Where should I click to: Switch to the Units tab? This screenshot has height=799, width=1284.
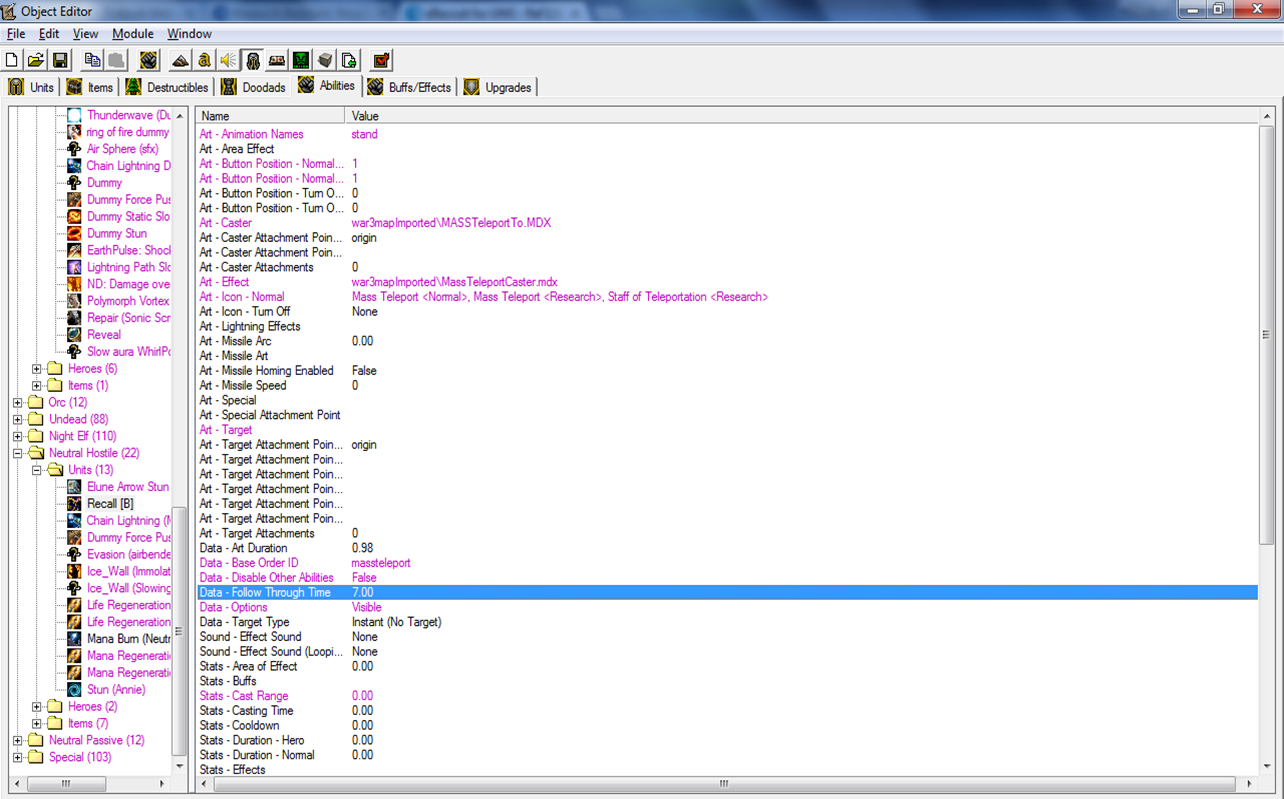(x=31, y=87)
